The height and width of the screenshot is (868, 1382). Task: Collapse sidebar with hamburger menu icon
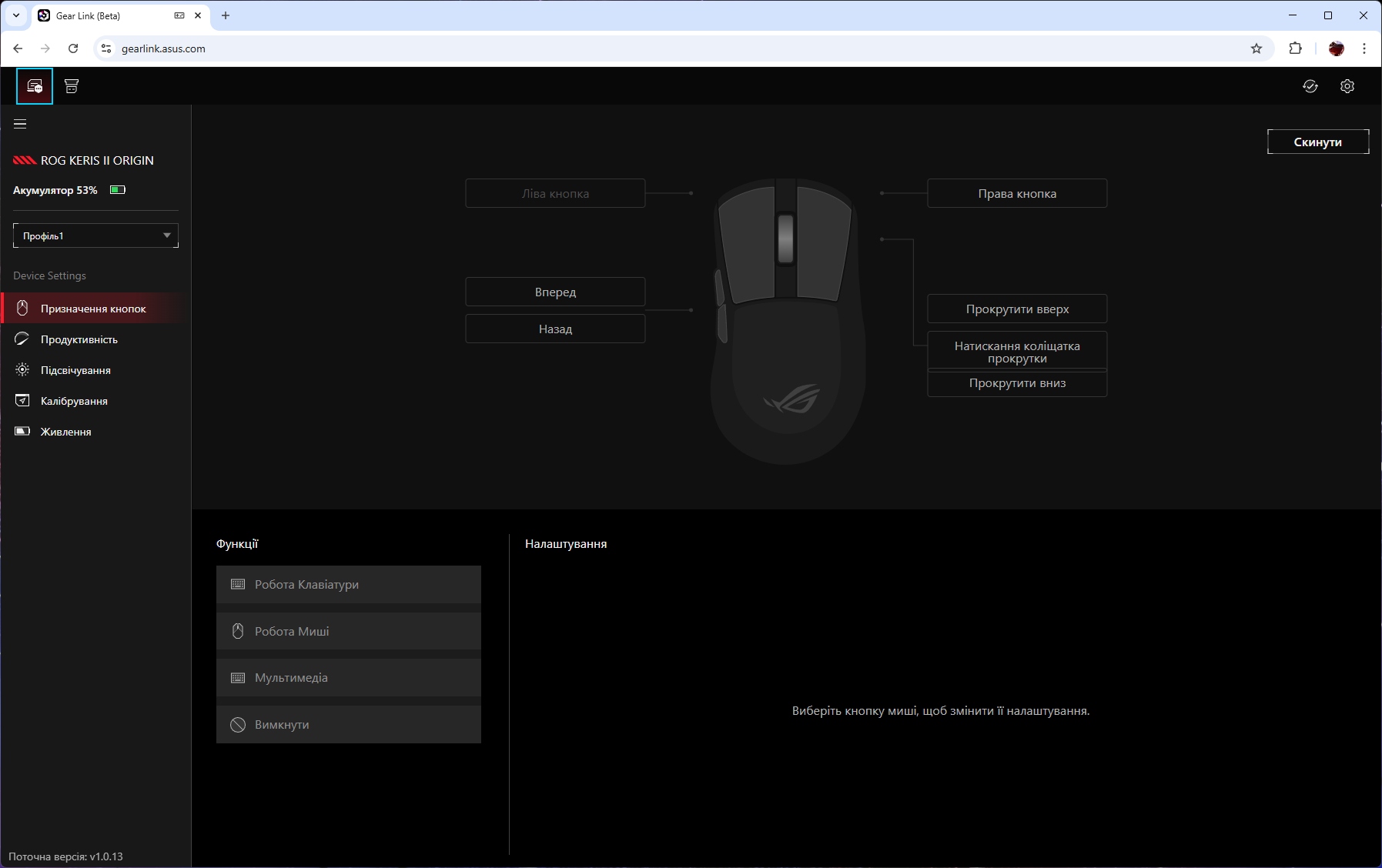click(20, 124)
